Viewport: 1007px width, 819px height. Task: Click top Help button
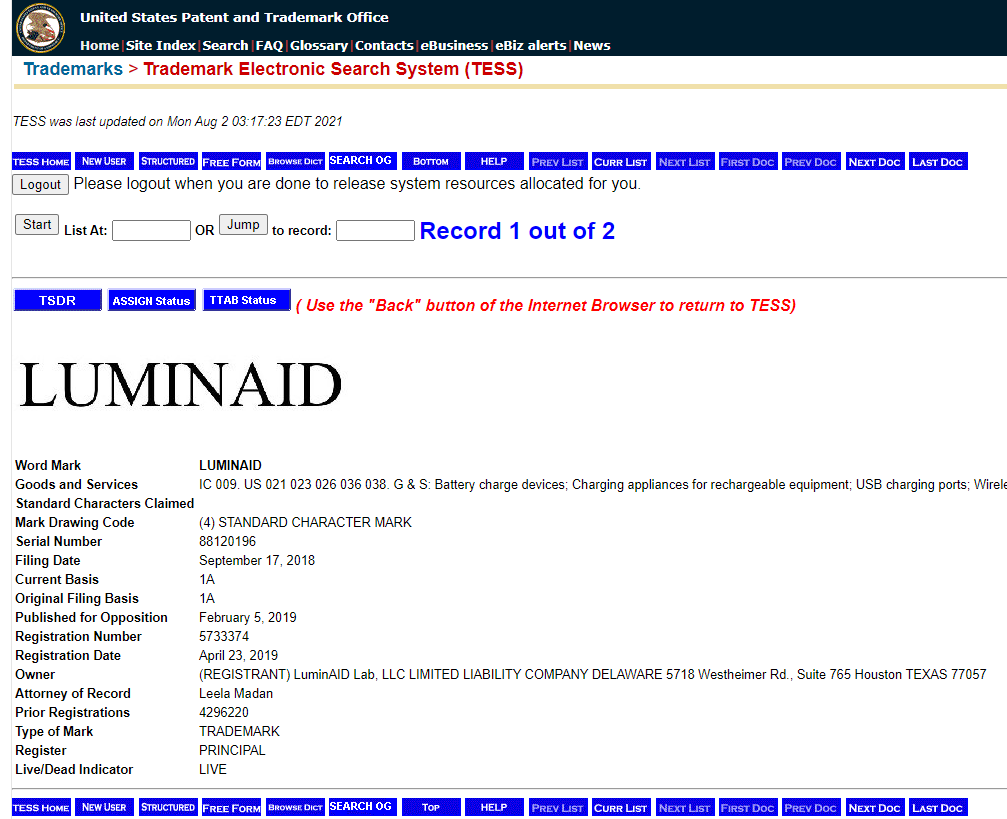[x=494, y=161]
